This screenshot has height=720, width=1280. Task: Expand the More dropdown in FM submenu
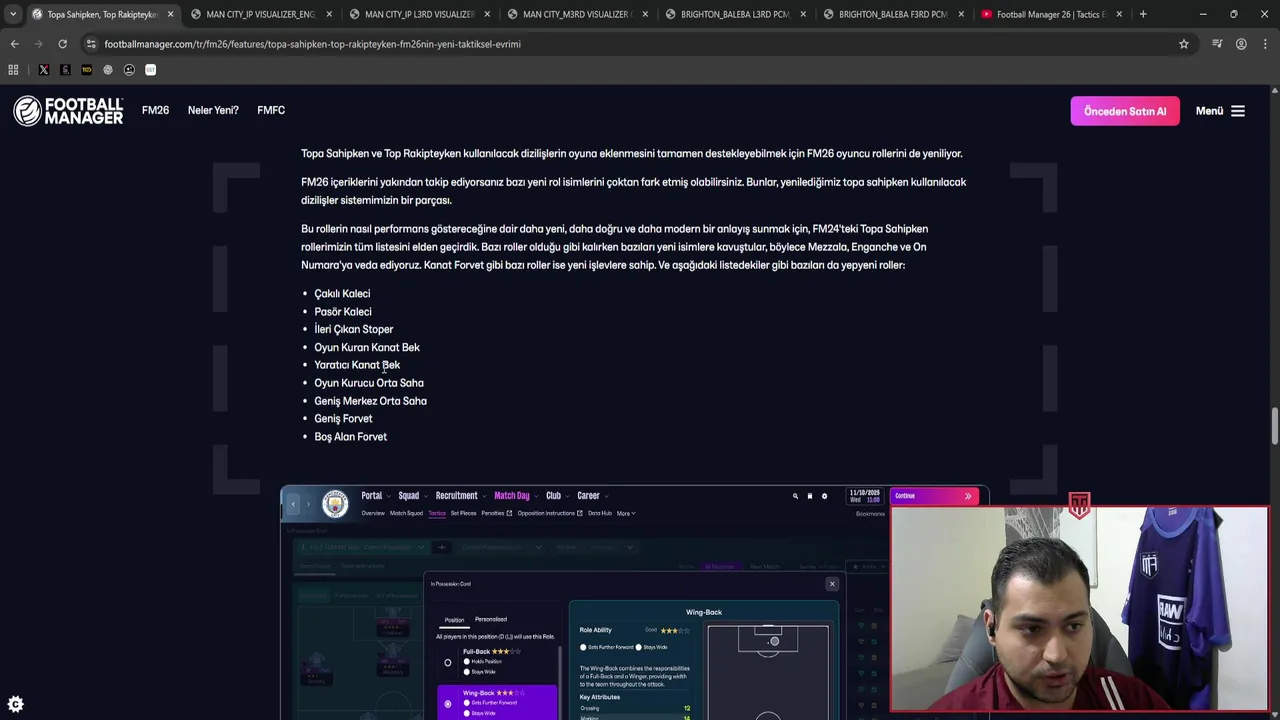coord(626,514)
